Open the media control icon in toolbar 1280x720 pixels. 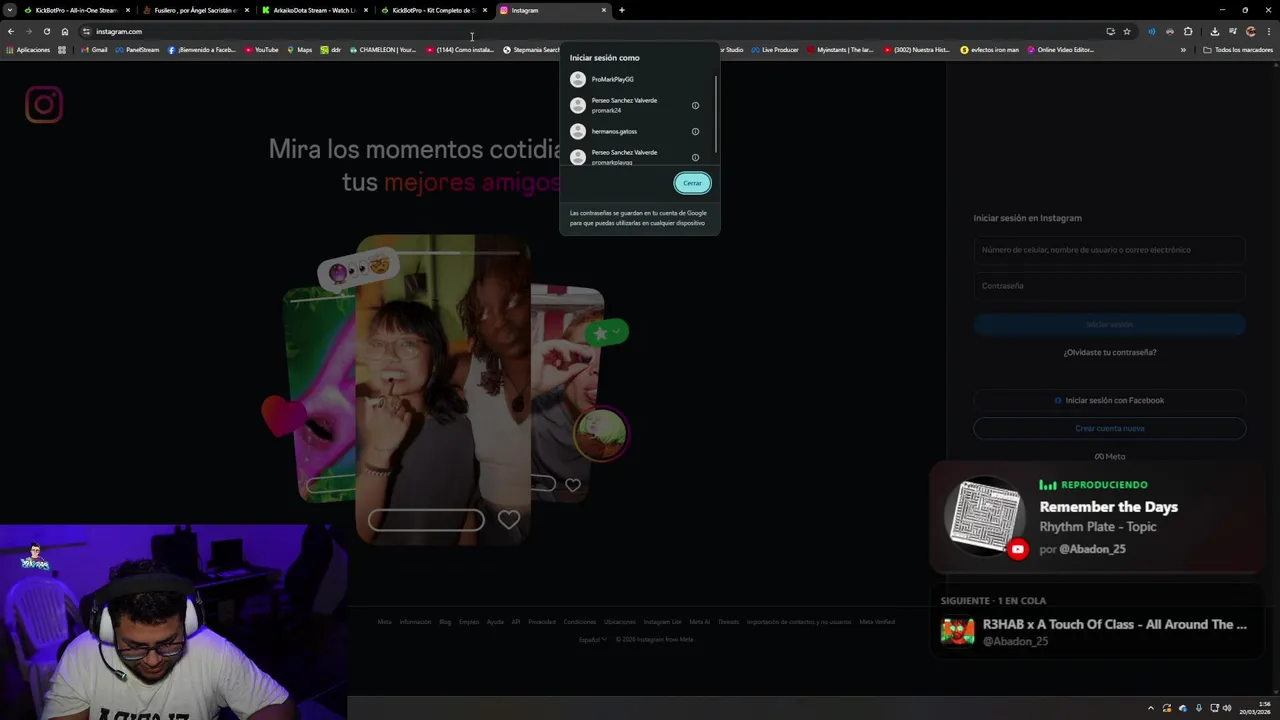pyautogui.click(x=1233, y=31)
